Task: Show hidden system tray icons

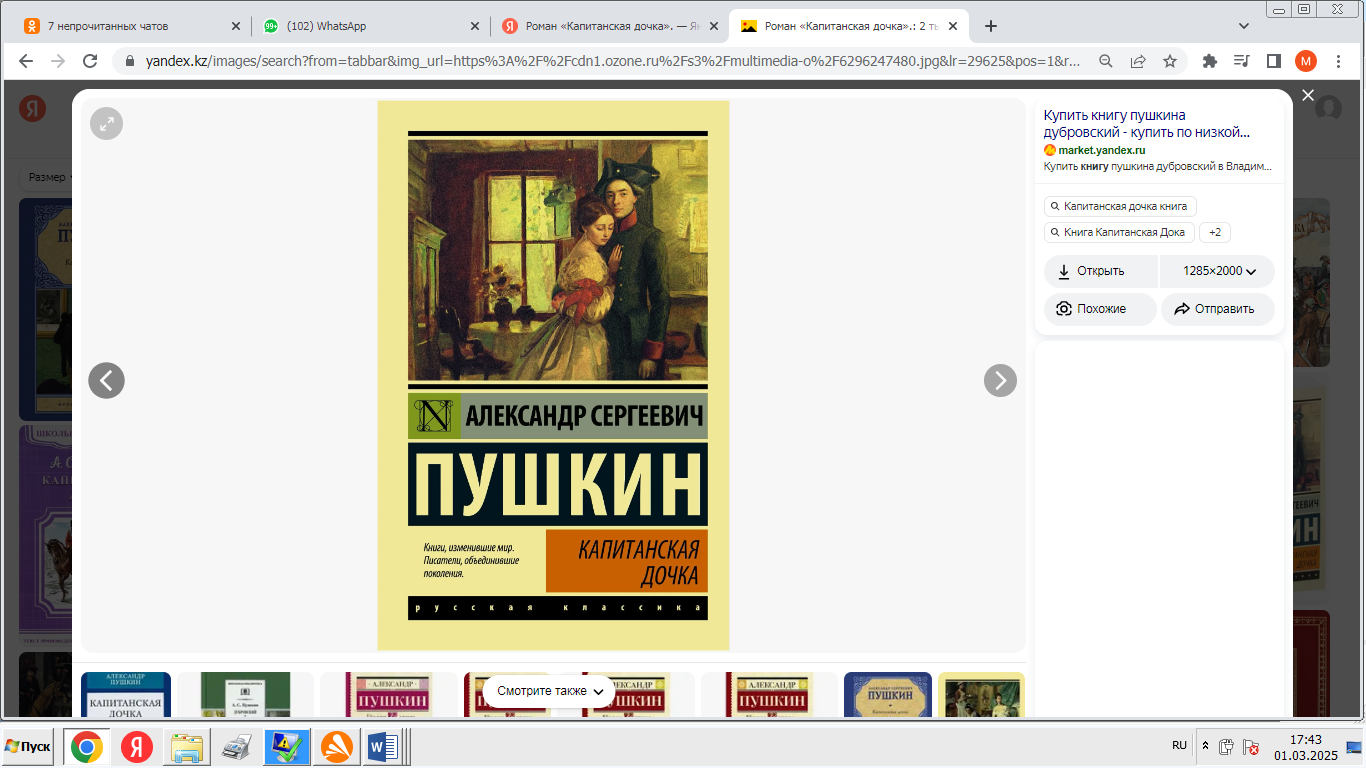Action: (x=1205, y=746)
